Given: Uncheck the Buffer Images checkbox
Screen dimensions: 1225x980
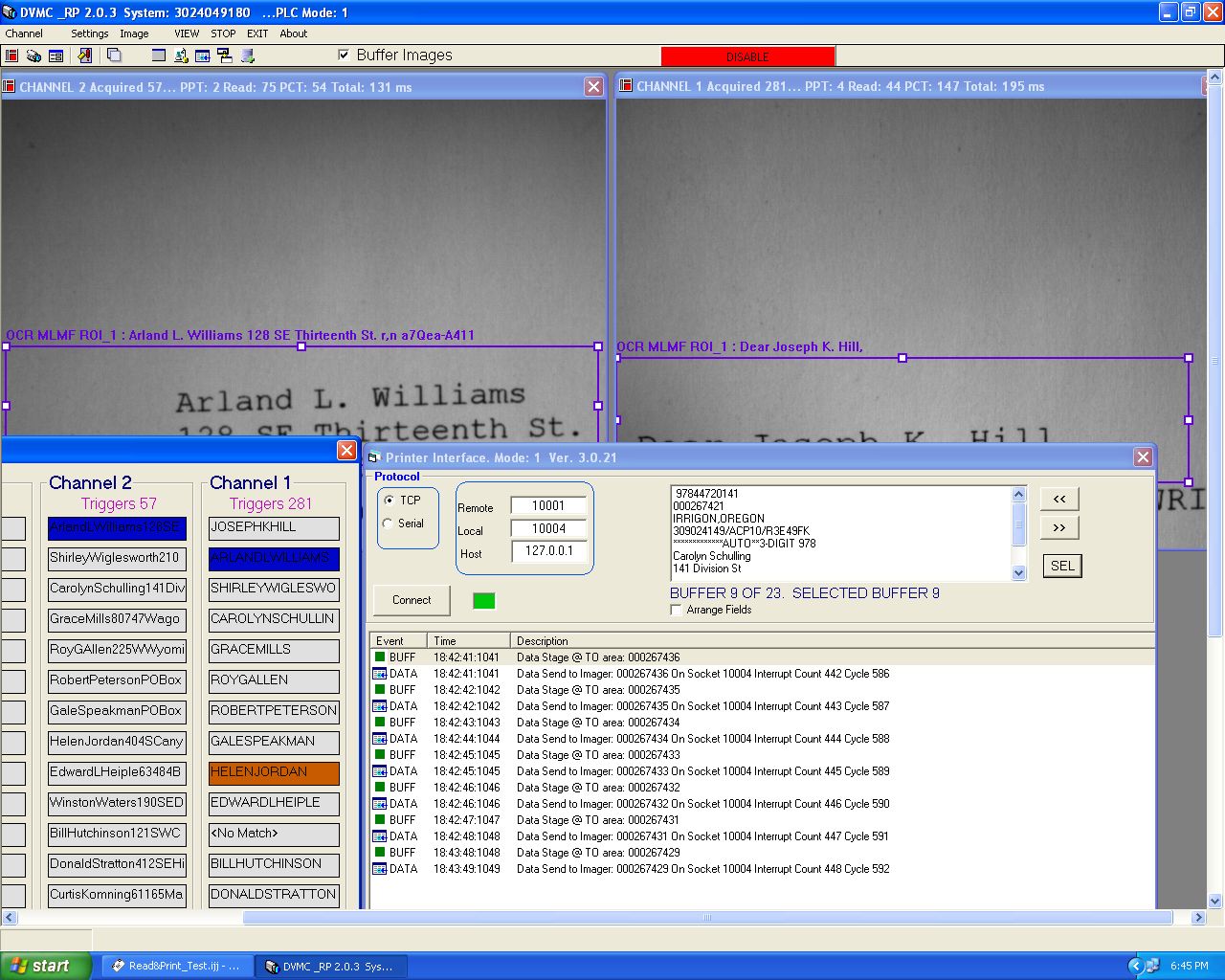Looking at the screenshot, I should coord(344,56).
